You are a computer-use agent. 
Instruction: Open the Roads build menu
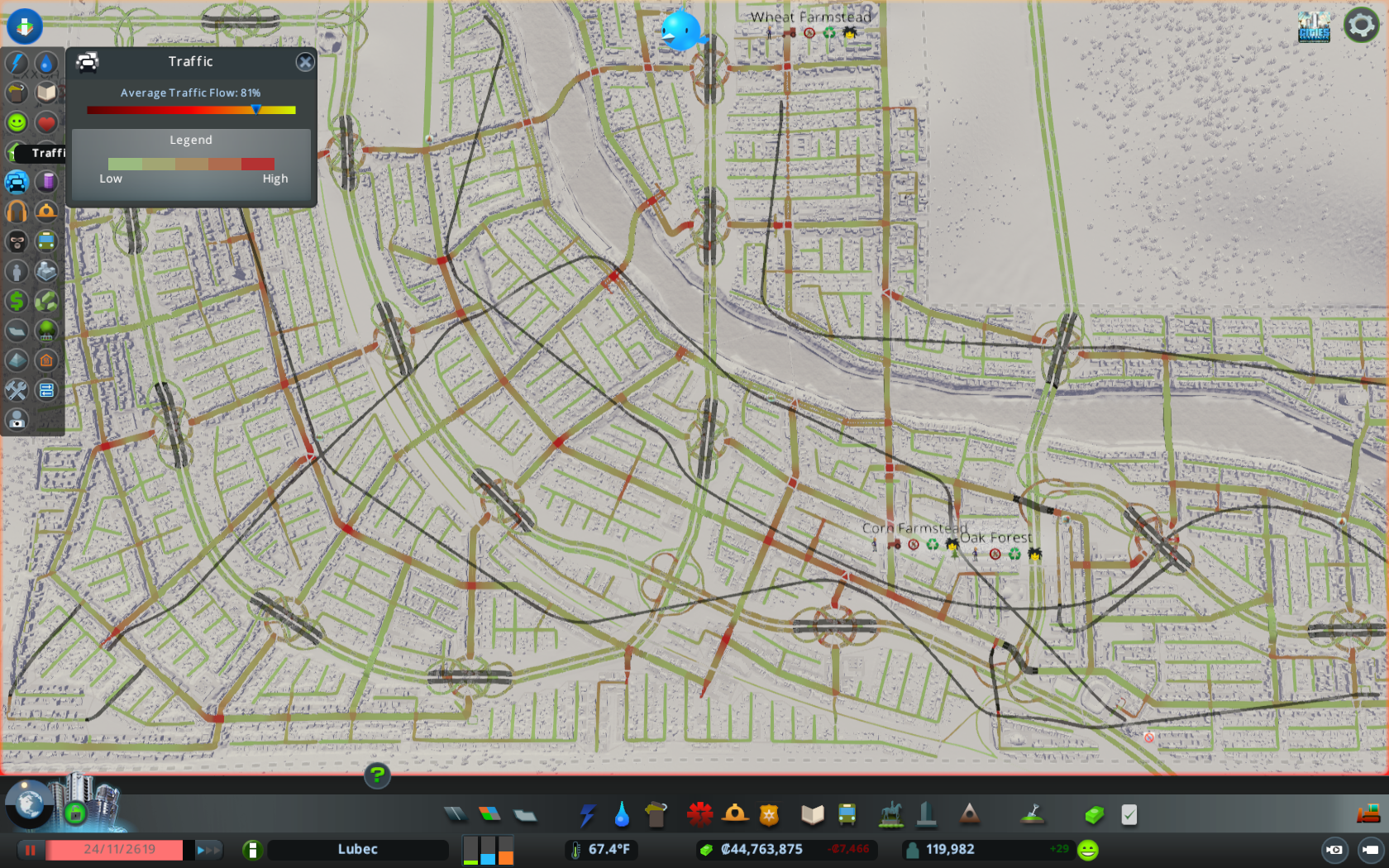[x=456, y=815]
